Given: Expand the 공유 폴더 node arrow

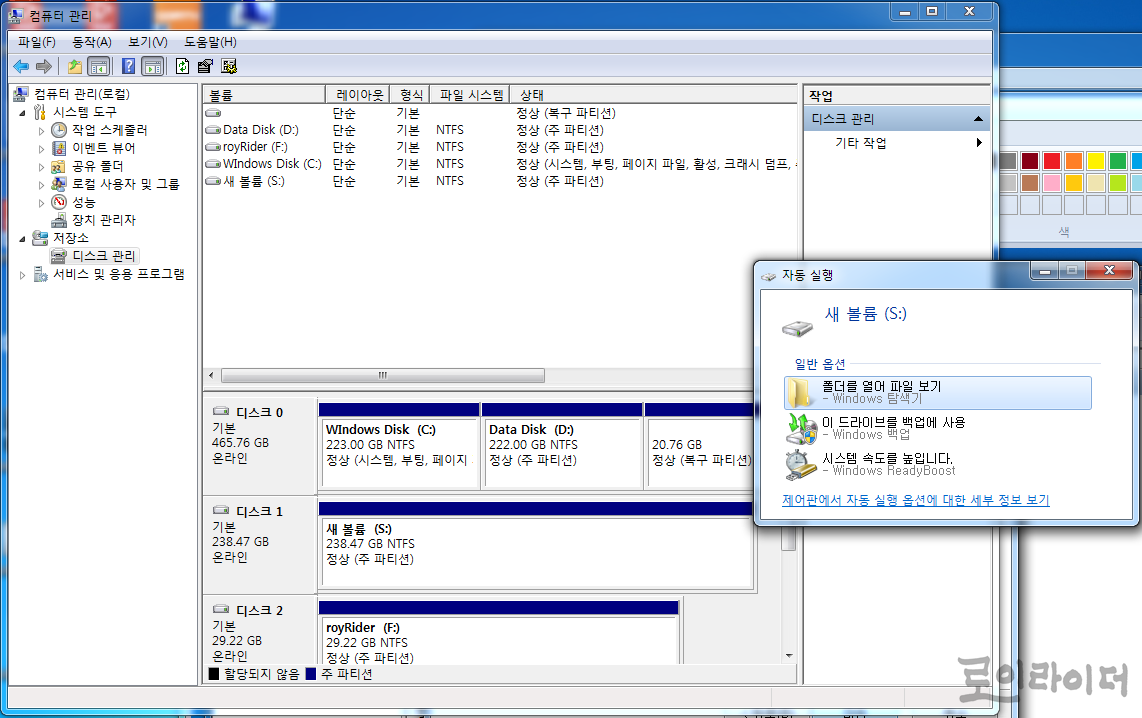Looking at the screenshot, I should click(x=41, y=167).
